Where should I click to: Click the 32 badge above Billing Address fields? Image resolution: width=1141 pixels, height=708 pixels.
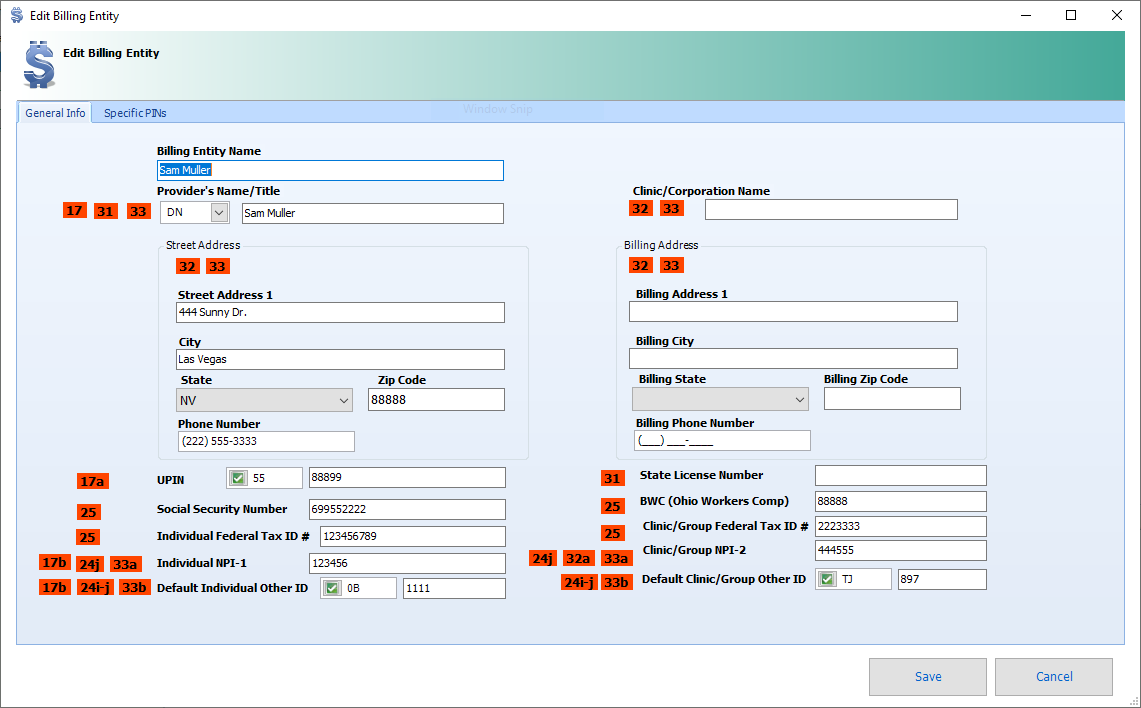click(640, 265)
